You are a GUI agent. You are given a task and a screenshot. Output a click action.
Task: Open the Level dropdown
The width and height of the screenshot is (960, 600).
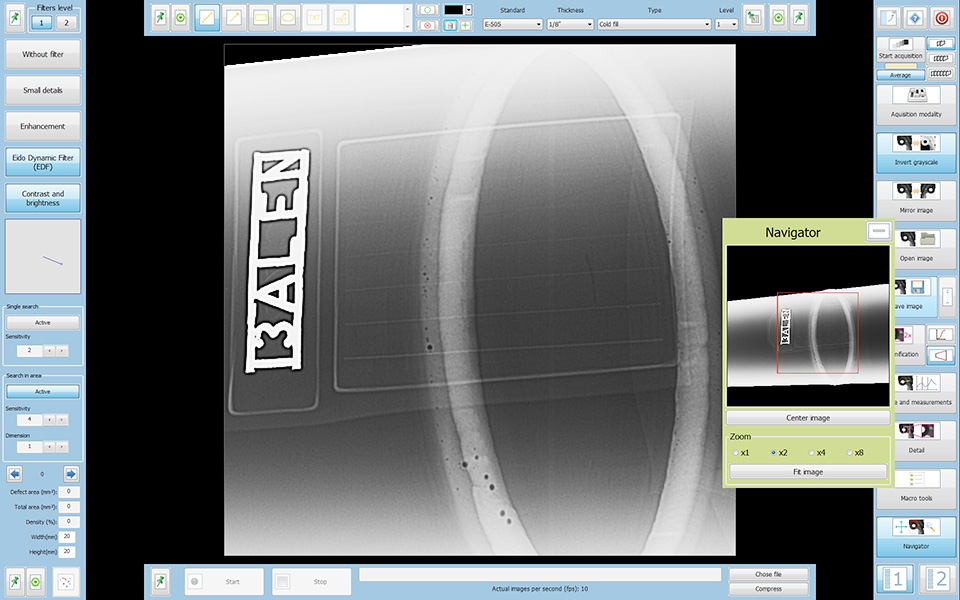click(x=726, y=24)
